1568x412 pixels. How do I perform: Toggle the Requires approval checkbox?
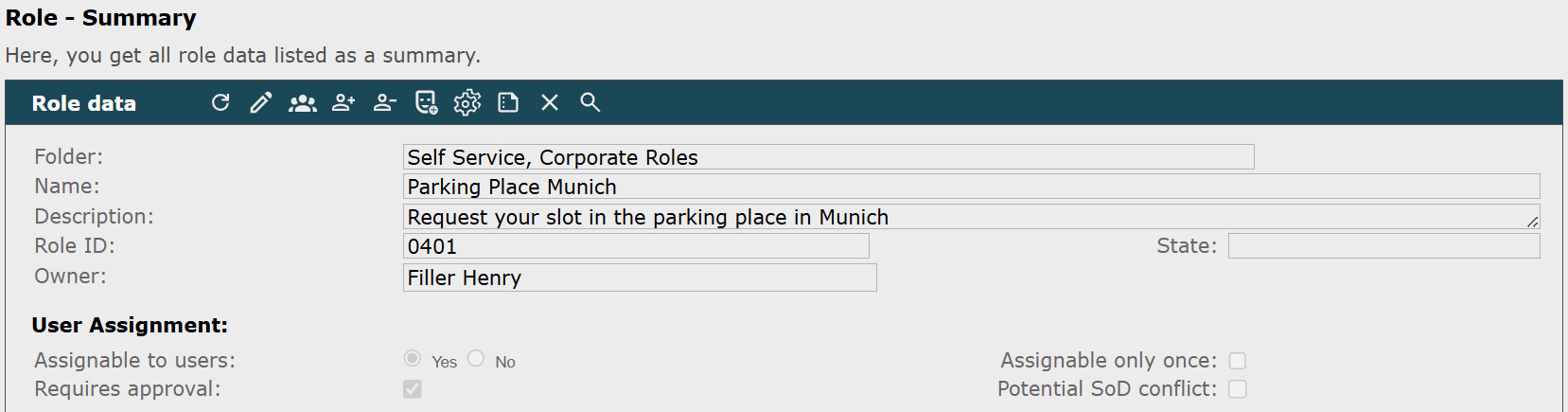click(x=413, y=389)
